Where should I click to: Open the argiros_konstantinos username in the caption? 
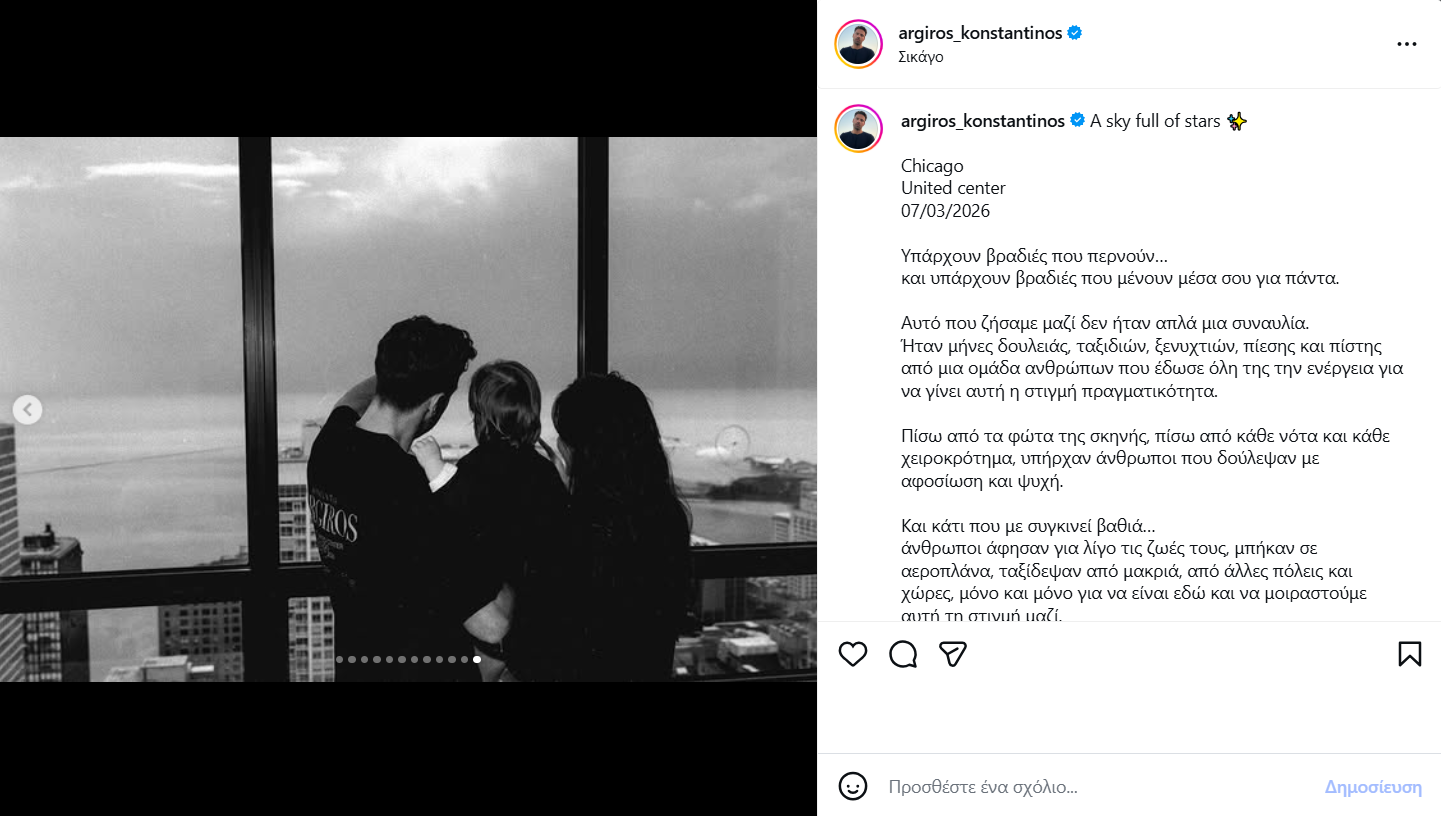click(x=983, y=121)
